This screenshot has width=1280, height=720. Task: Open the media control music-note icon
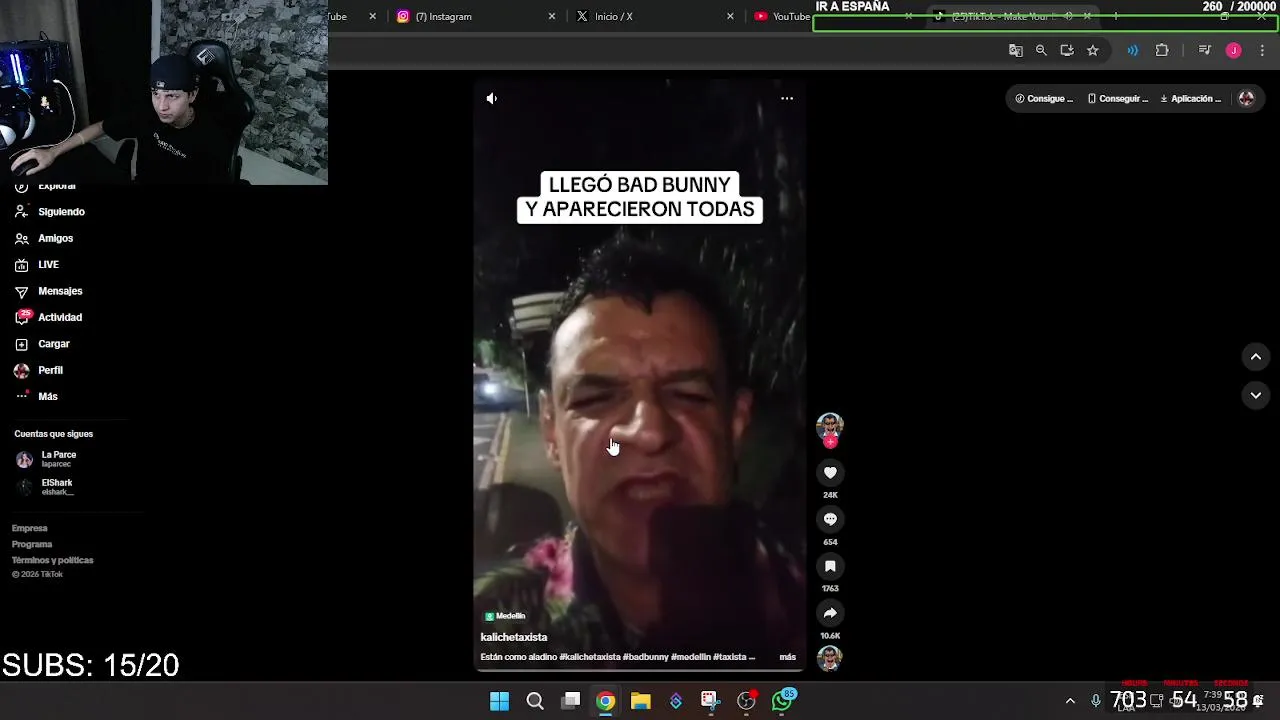click(1204, 50)
